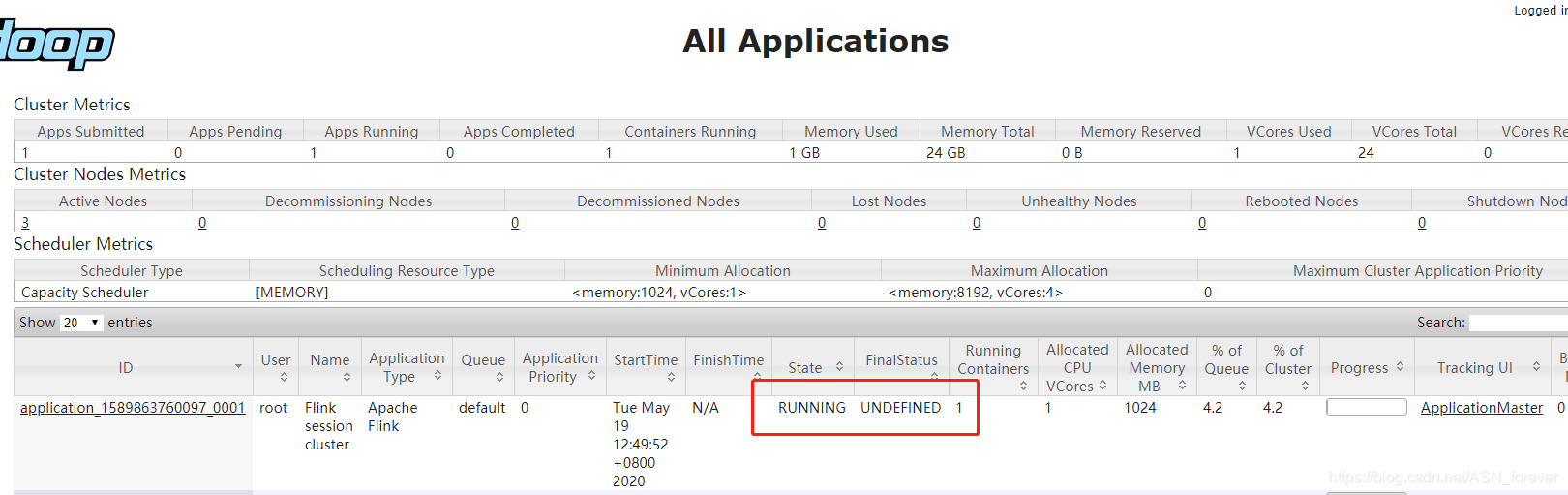Select the [MEMORY] scheduling resource value
The width and height of the screenshot is (1568, 495).
click(x=292, y=293)
